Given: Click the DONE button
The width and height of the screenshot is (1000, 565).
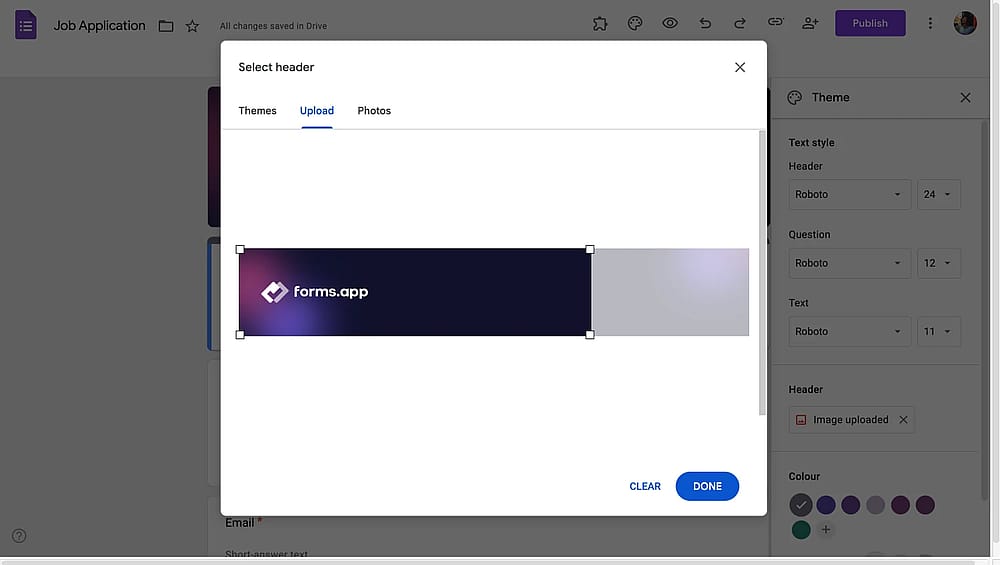Looking at the screenshot, I should [x=707, y=486].
